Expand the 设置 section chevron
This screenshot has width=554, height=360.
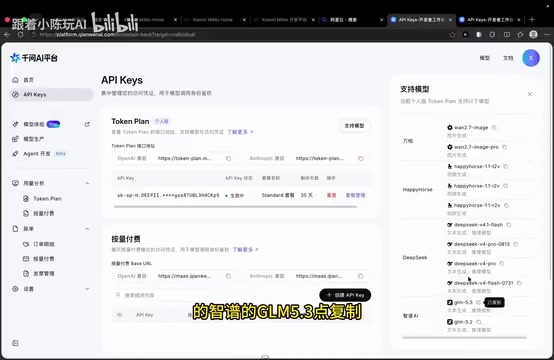[87, 289]
